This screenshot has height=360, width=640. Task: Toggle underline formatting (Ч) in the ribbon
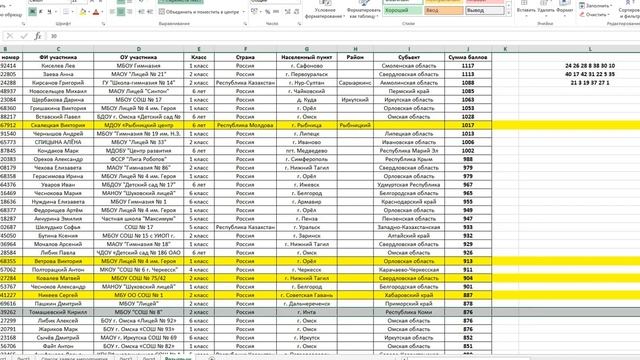click(49, 12)
